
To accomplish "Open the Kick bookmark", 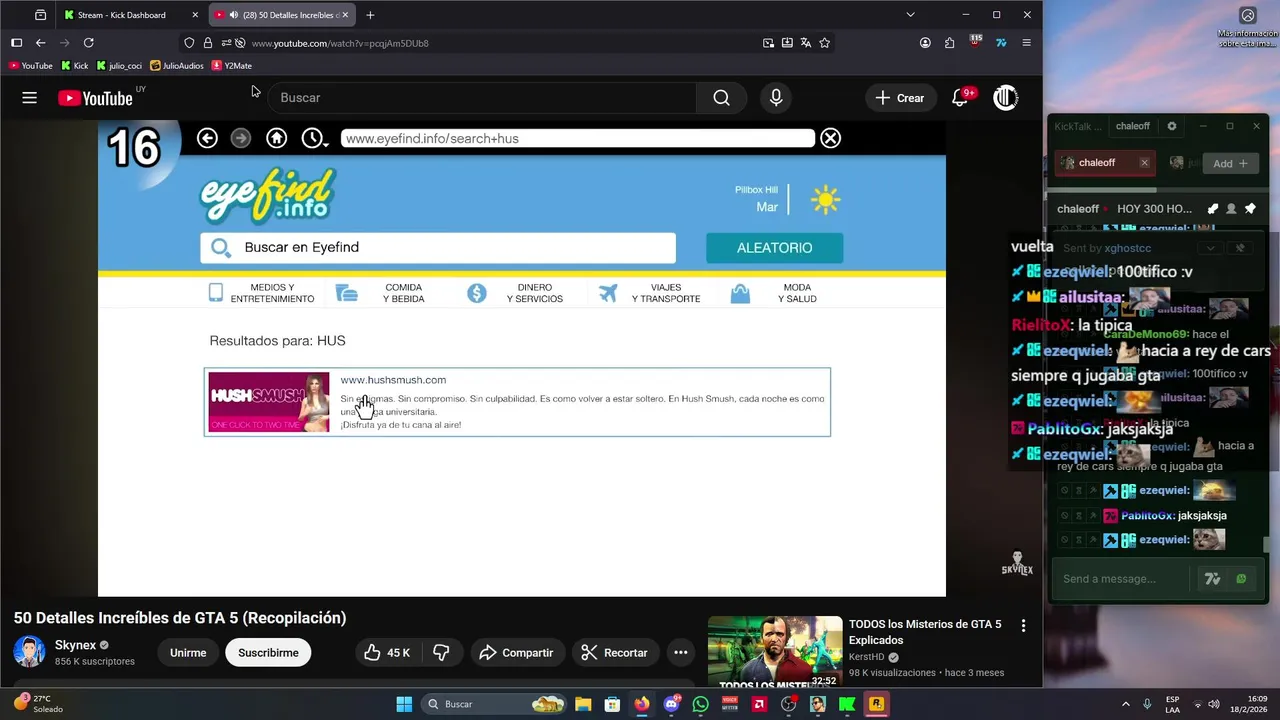I will coord(75,66).
